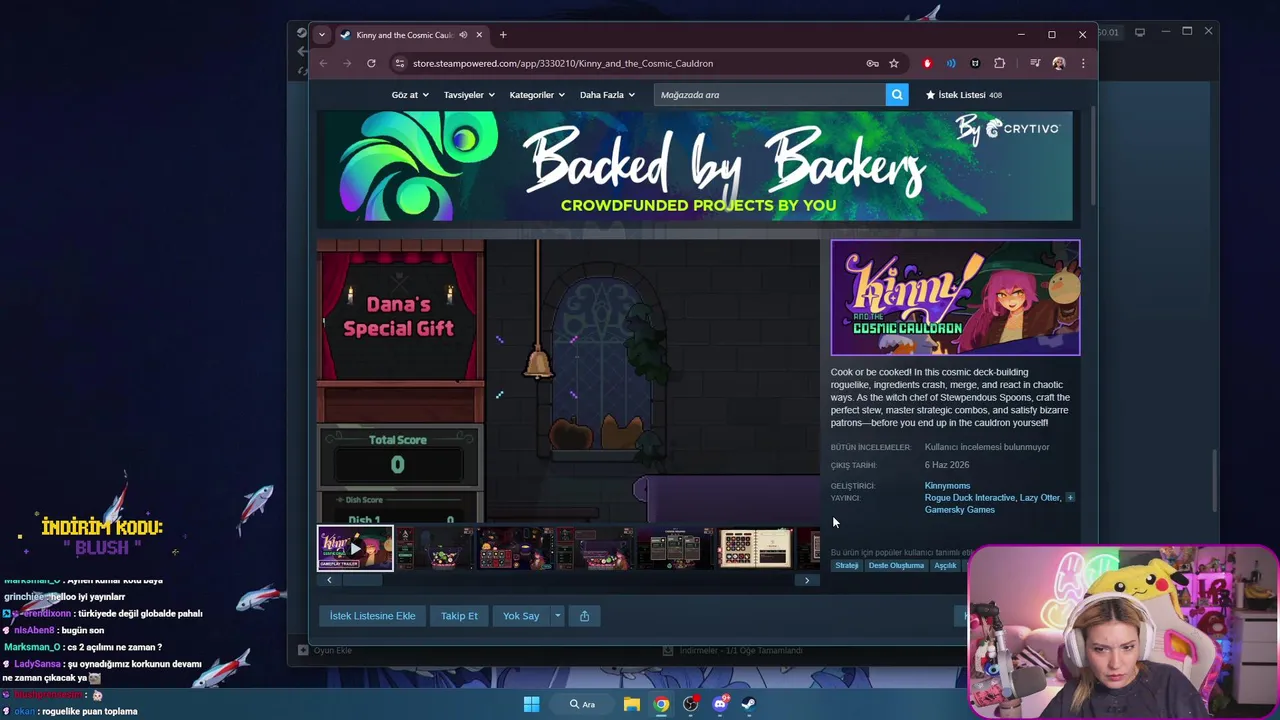Viewport: 1280px width, 720px height.
Task: Open the Chrome profile avatar
Action: (x=1059, y=63)
